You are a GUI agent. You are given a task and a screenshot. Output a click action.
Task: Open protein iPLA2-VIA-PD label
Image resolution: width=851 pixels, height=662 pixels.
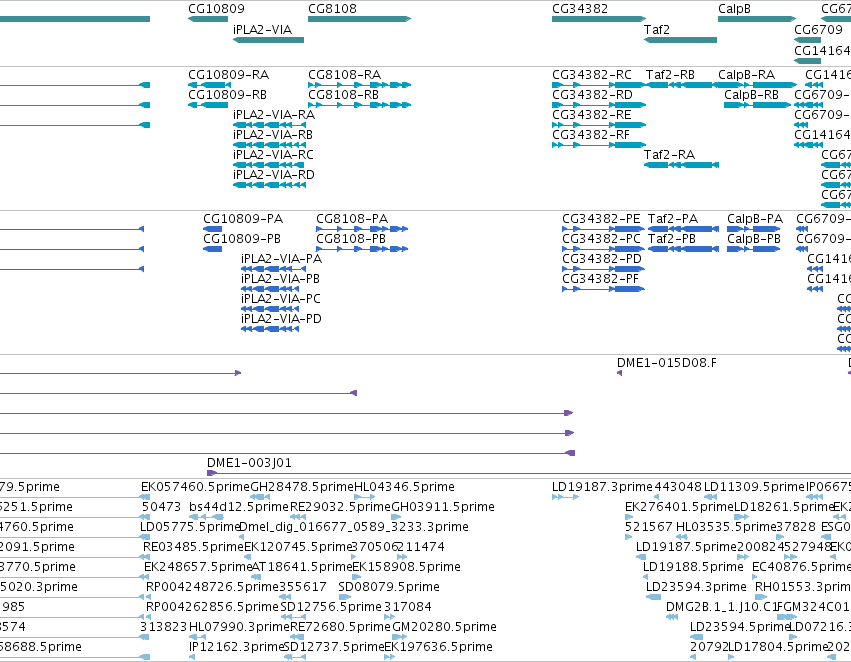tap(281, 319)
